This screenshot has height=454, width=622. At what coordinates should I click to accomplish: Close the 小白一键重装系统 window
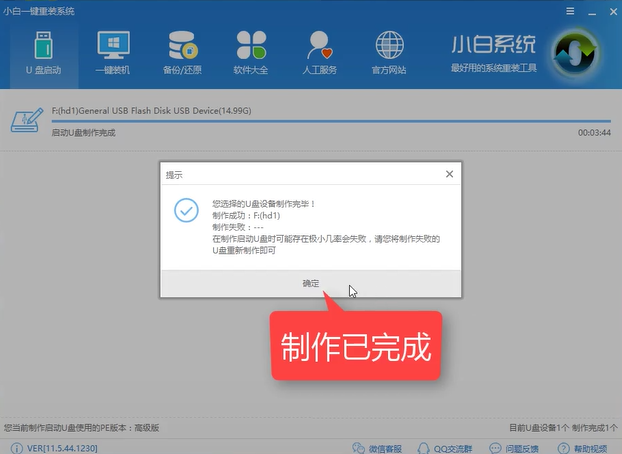click(x=613, y=12)
